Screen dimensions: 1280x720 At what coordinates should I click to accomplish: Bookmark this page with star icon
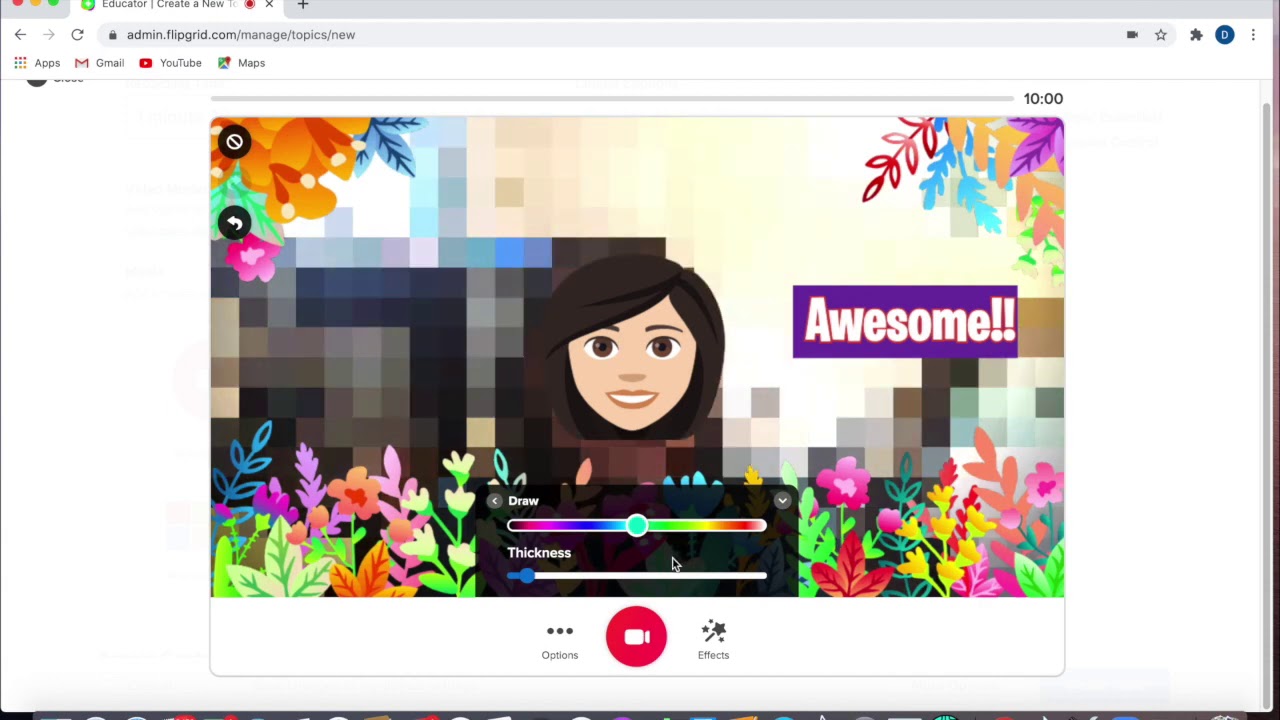point(1161,35)
